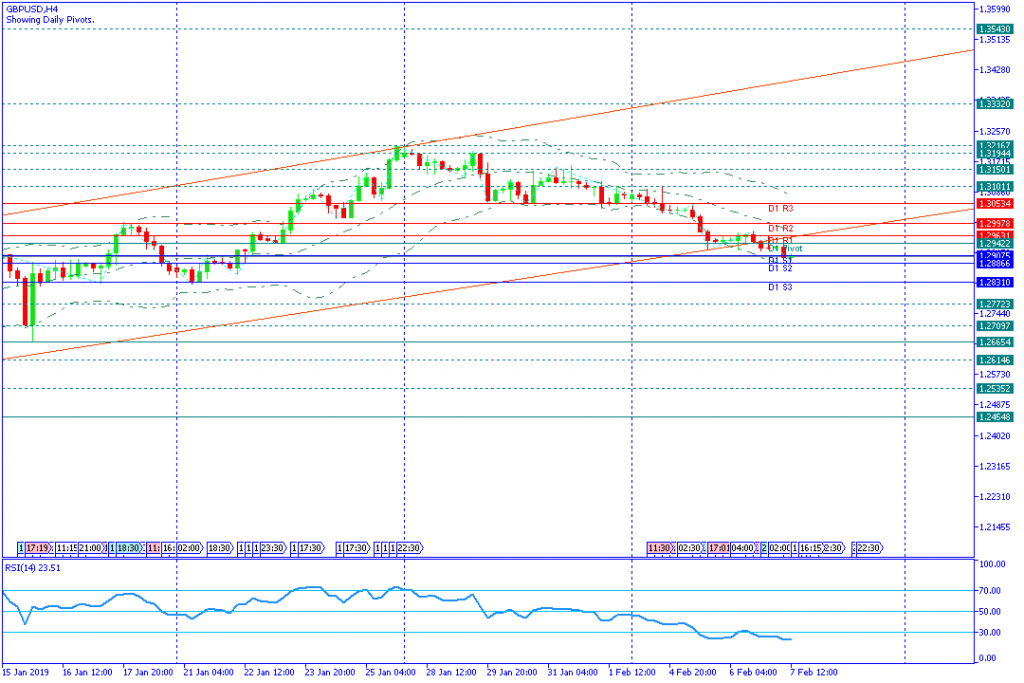Click the red 1.30534 price label
Screen dimensions: 1024x683
(996, 204)
